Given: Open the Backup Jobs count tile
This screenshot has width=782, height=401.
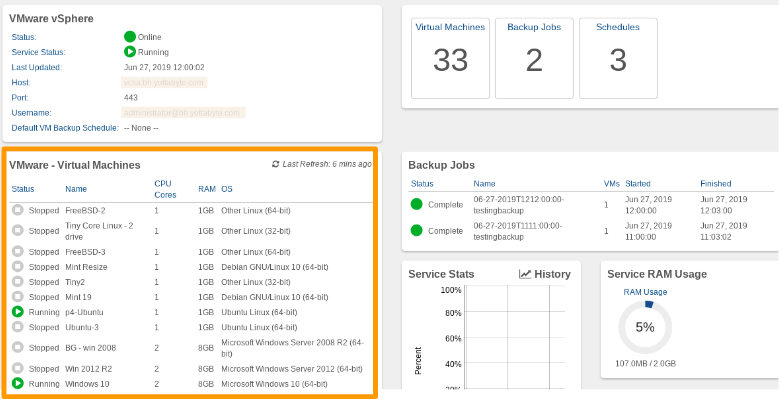Looking at the screenshot, I should pos(534,58).
